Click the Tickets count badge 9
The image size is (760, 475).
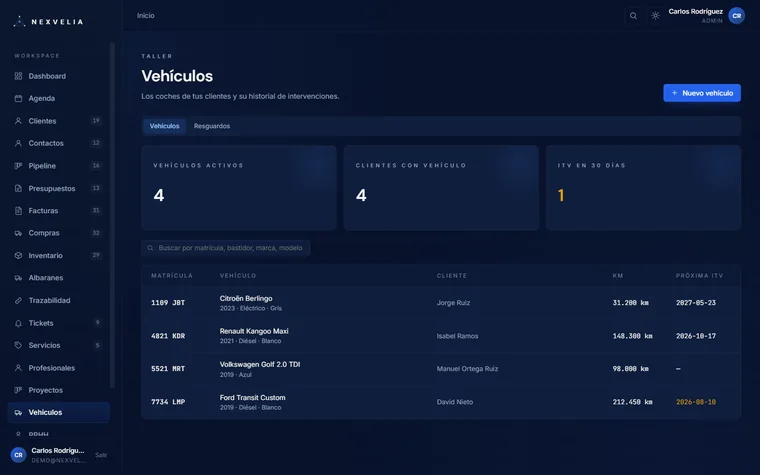tap(97, 323)
